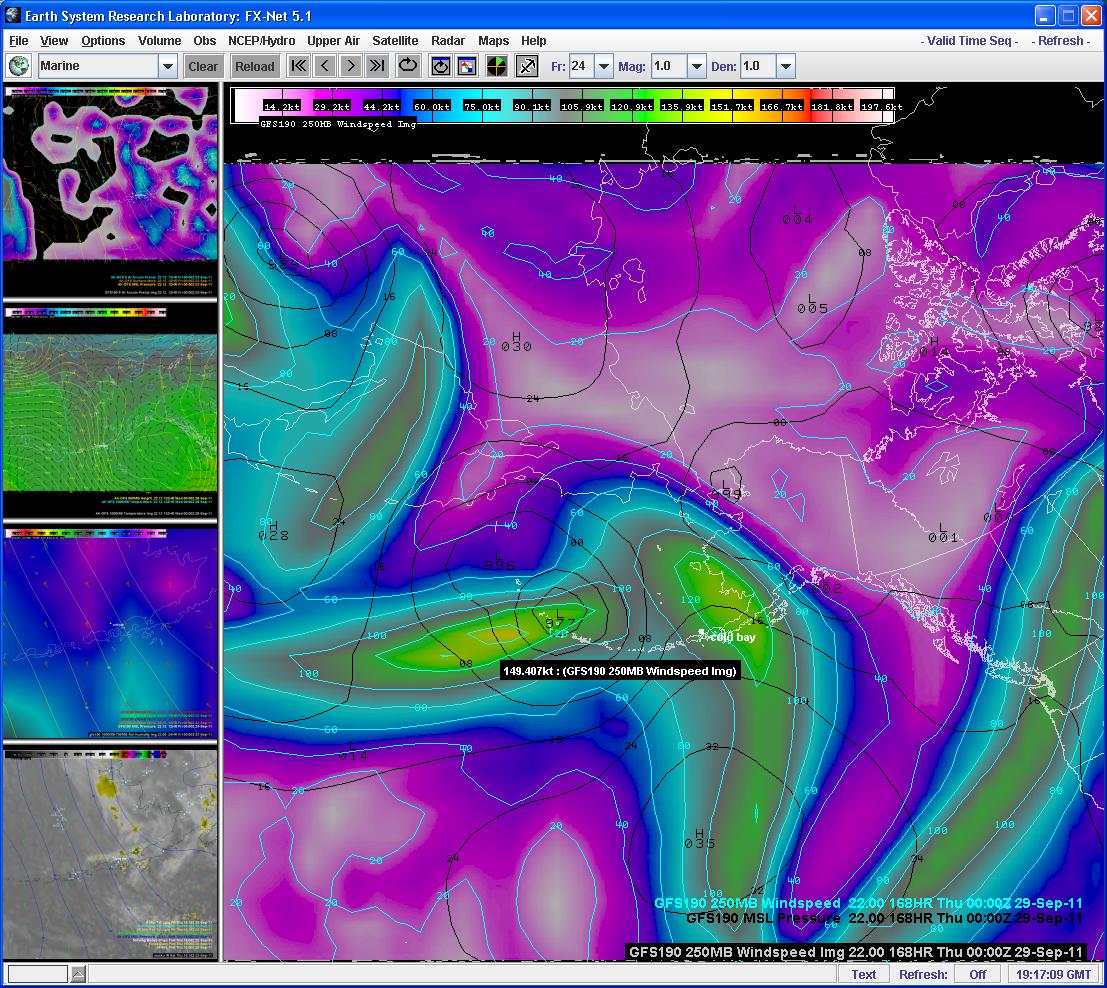1107x988 pixels.
Task: Toggle the Text button in status bar
Action: pyautogui.click(x=863, y=974)
